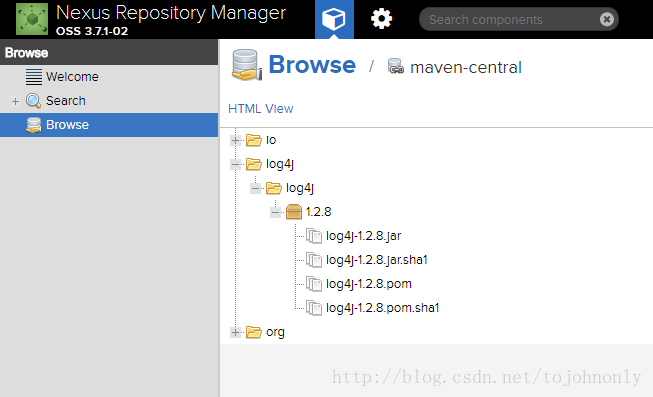Screen dimensions: 653x397
Task: Clear the search components field
Action: [606, 19]
